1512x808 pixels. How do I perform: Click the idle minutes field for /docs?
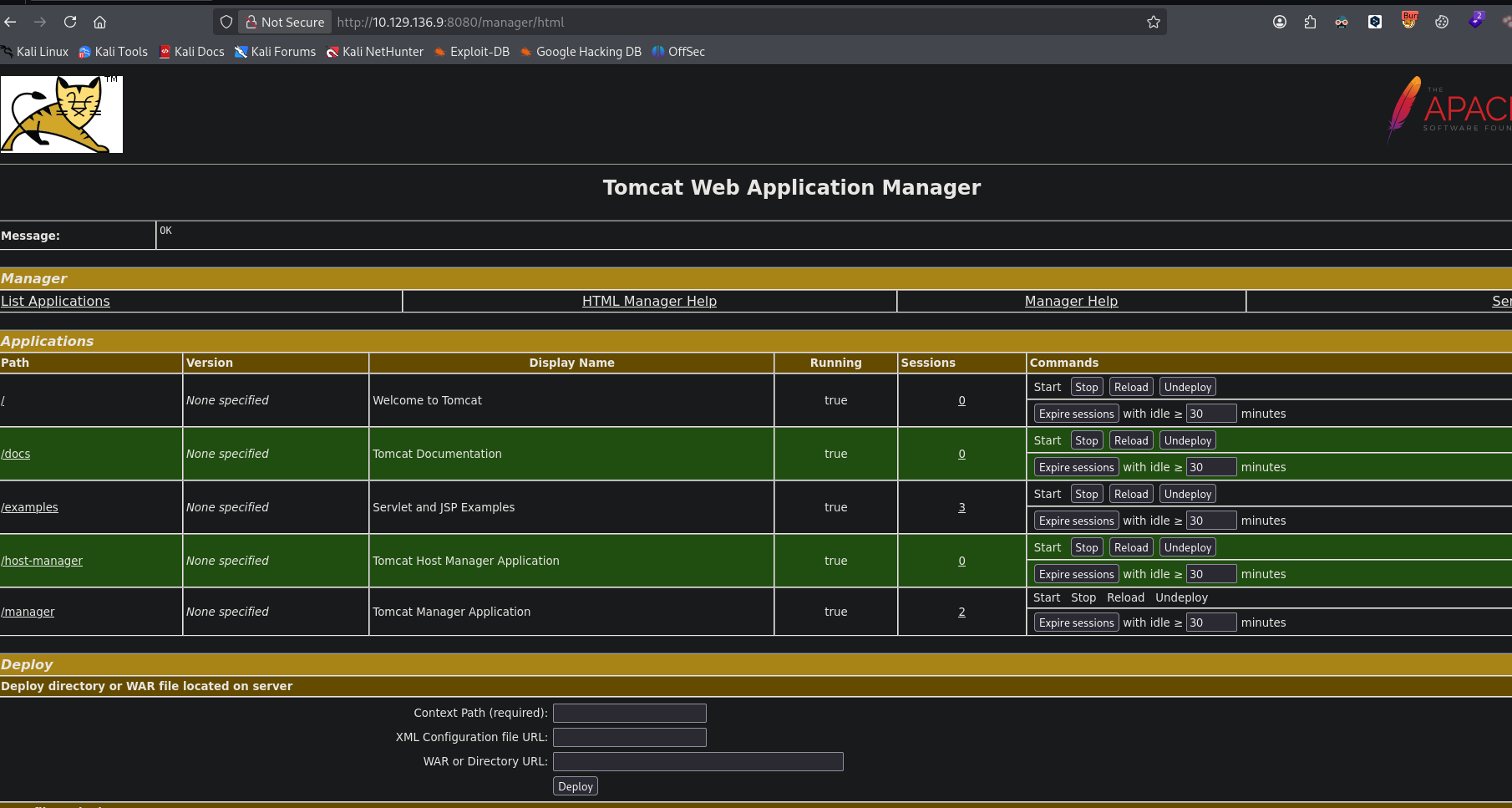point(1211,467)
